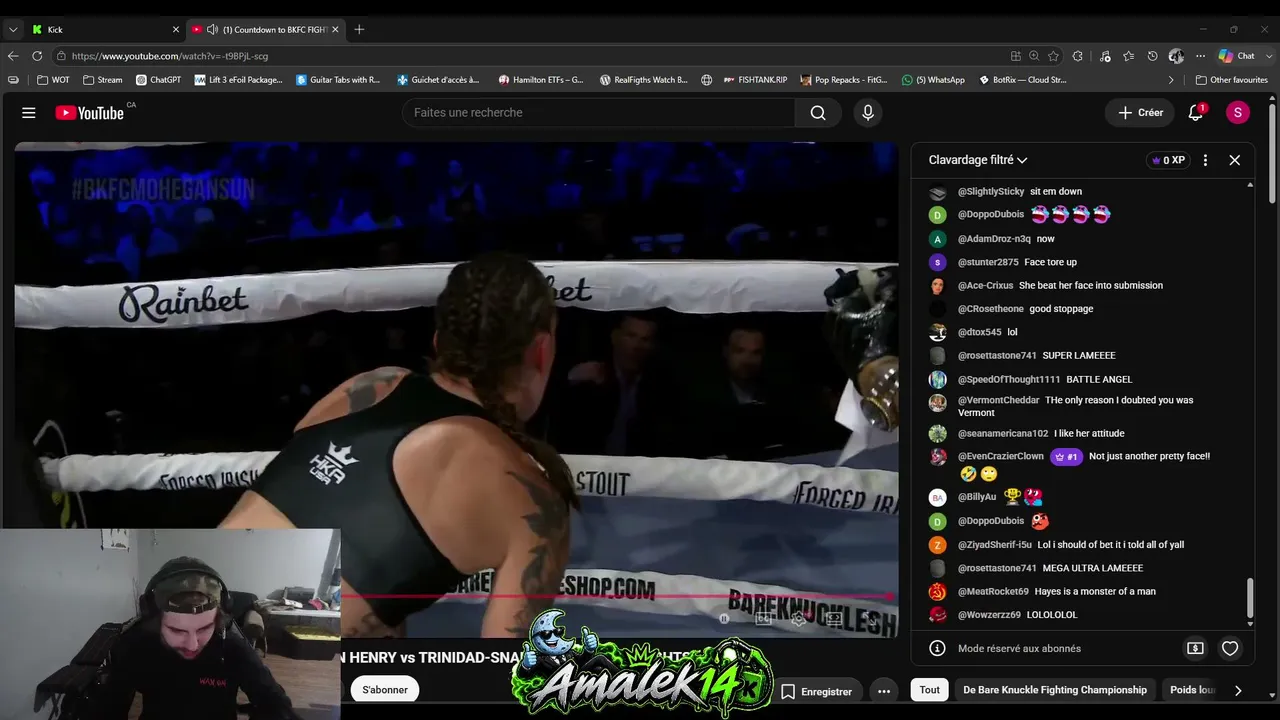1280x720 pixels.
Task: Close the Countdown to BKFC tab
Action: point(335,30)
